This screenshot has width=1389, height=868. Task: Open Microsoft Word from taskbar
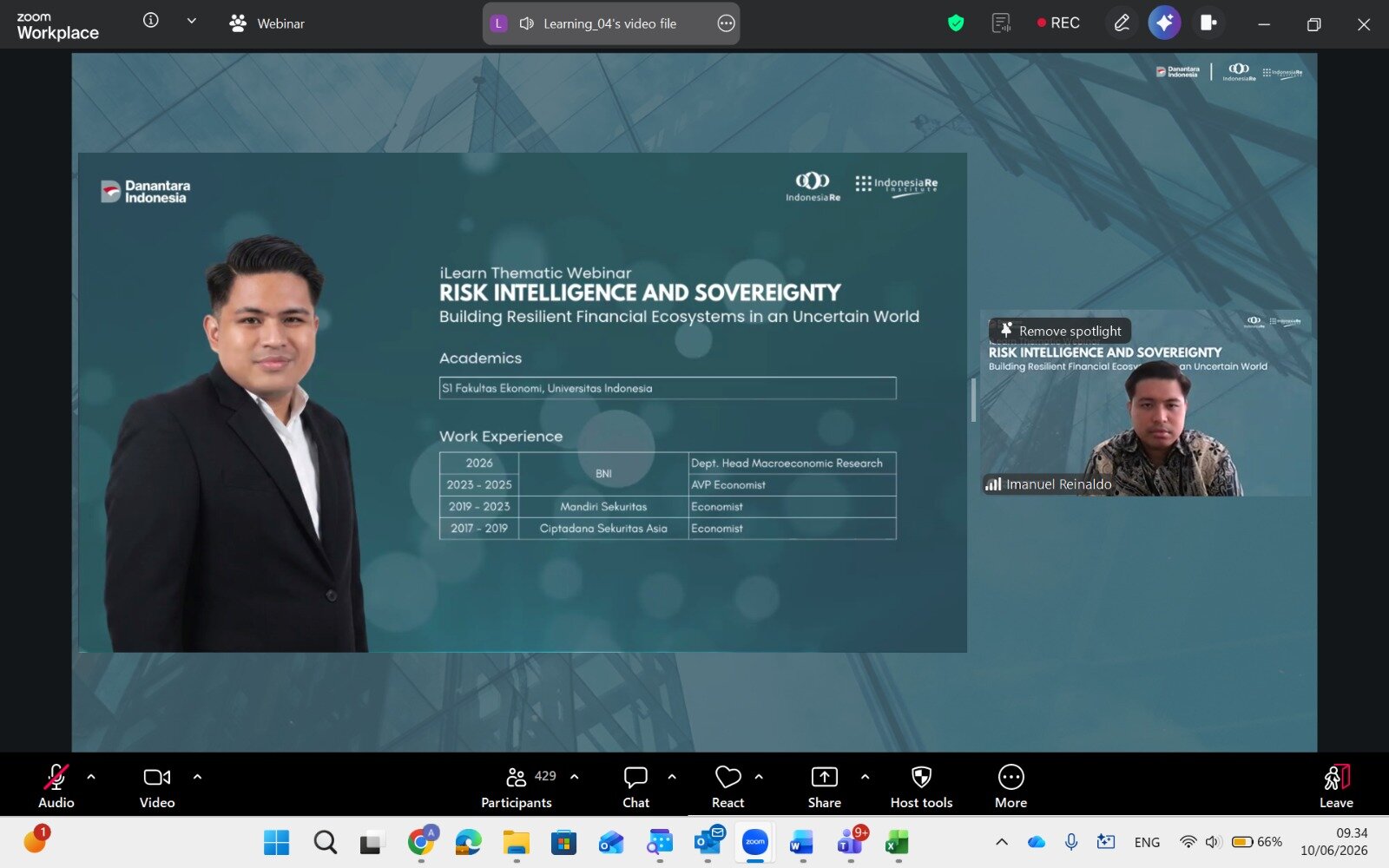802,842
